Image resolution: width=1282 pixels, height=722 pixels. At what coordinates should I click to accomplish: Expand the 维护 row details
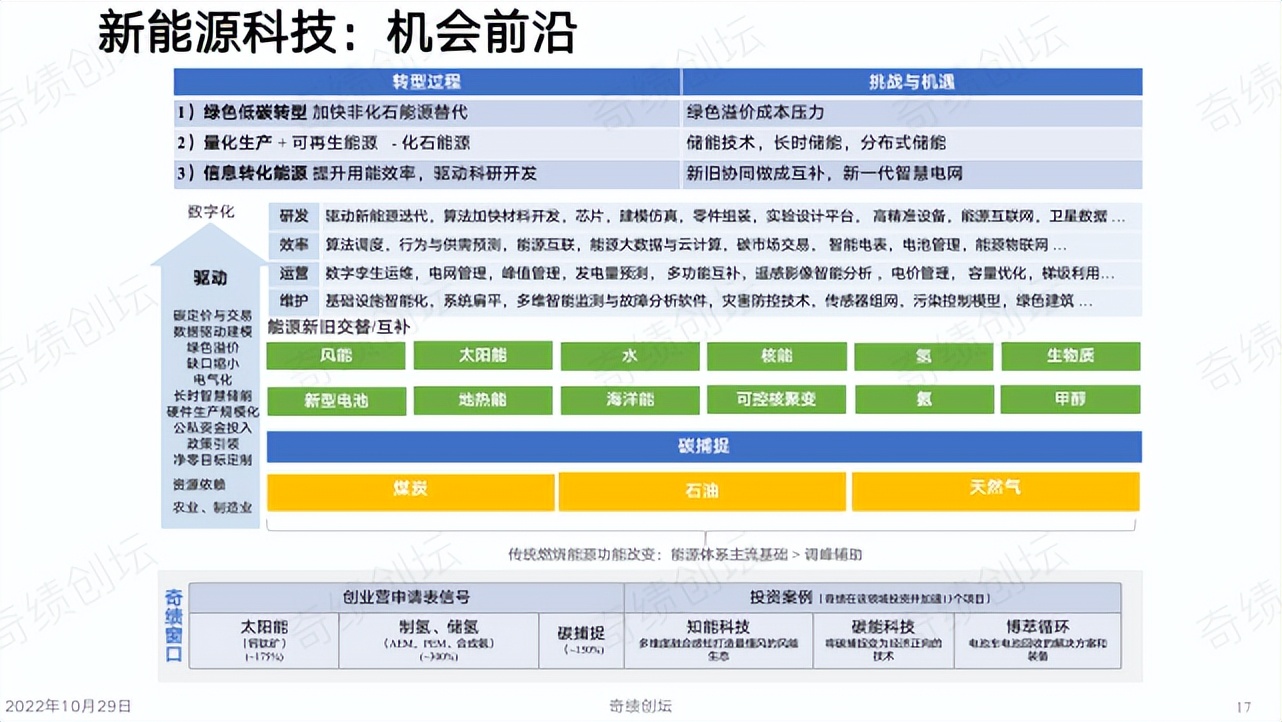coord(293,298)
